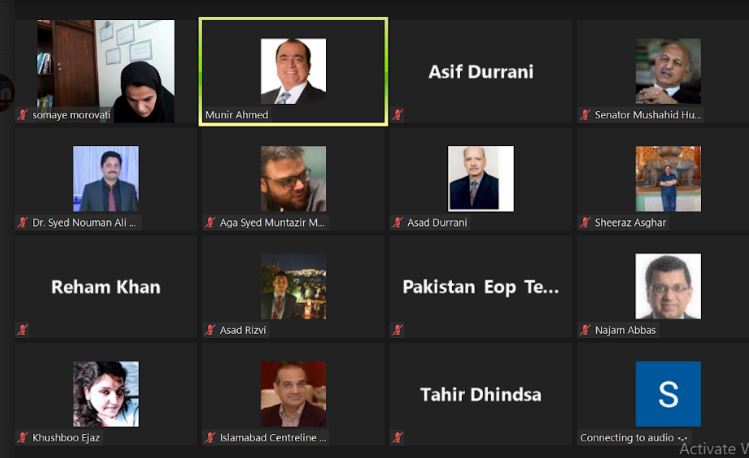This screenshot has width=749, height=458.
Task: Click muted mic icon beside Asad Rizvi
Action: point(210,330)
